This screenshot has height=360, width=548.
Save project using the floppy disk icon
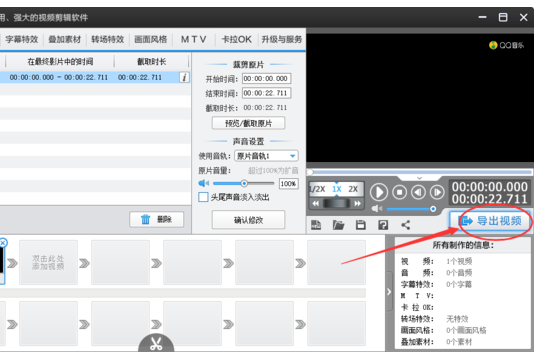coord(361,225)
